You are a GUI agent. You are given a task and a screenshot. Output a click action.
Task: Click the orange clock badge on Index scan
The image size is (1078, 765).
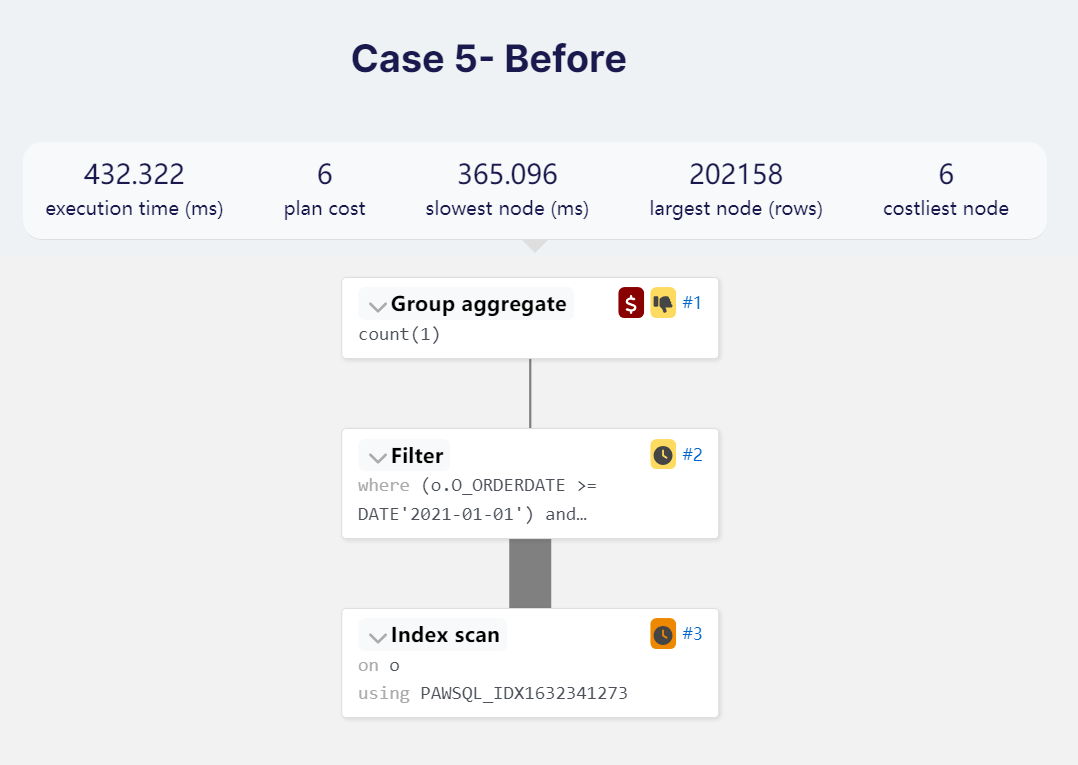click(x=663, y=634)
